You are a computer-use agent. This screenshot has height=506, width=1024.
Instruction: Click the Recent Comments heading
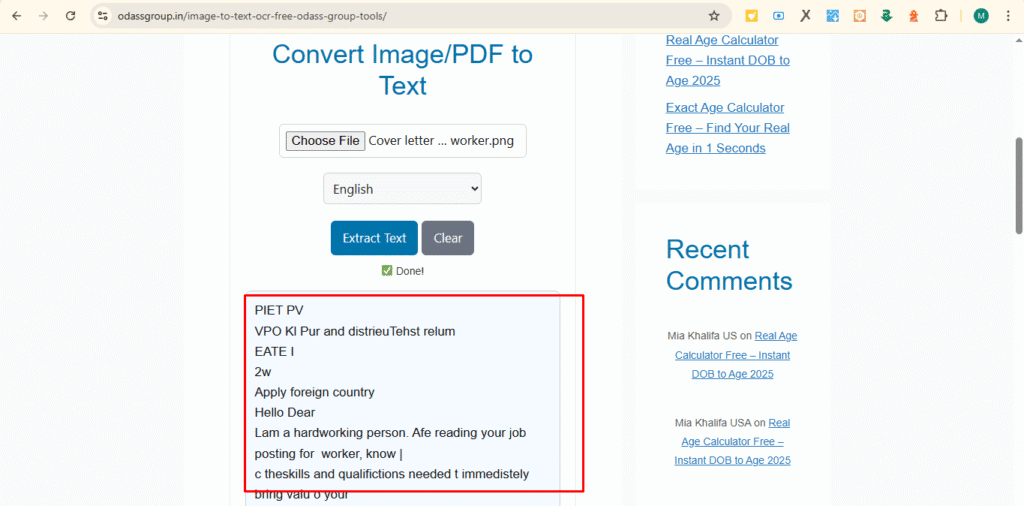click(729, 265)
